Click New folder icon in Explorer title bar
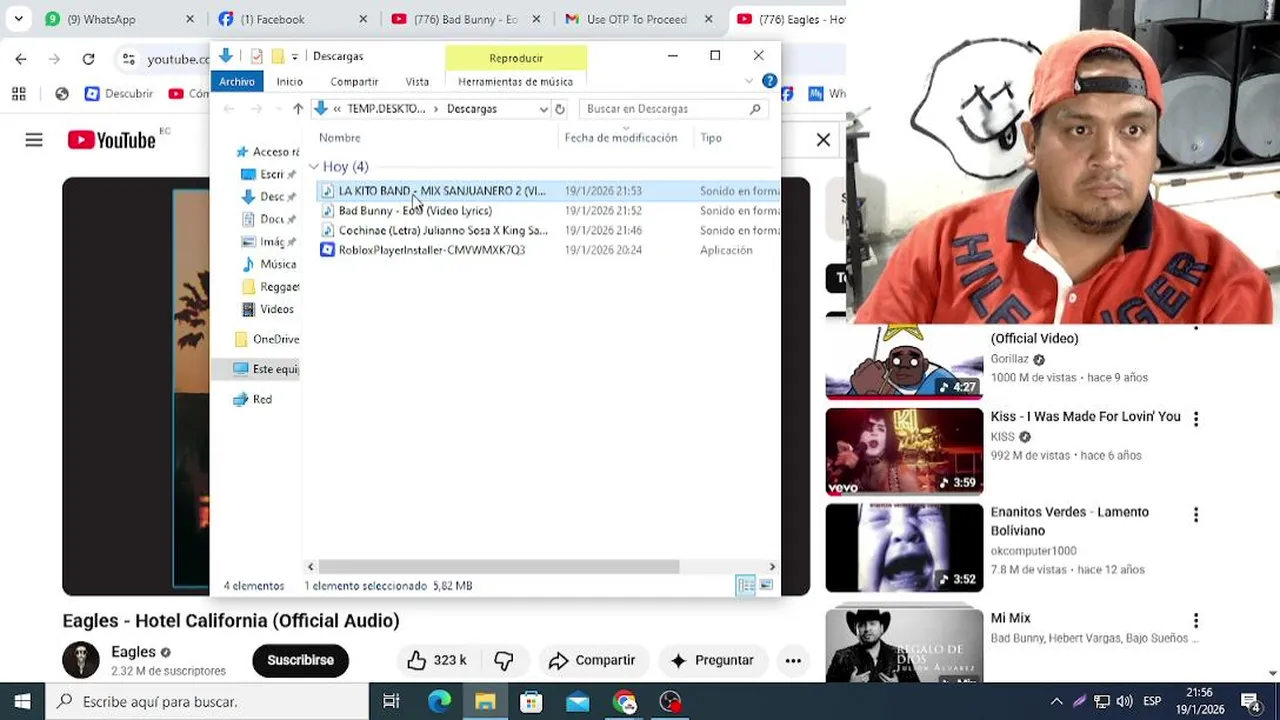The width and height of the screenshot is (1280, 720). 278,56
